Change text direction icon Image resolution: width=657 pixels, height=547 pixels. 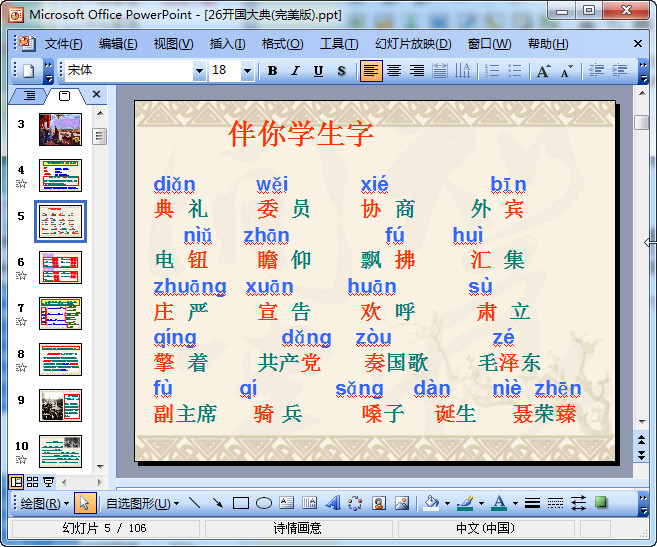pos(463,70)
